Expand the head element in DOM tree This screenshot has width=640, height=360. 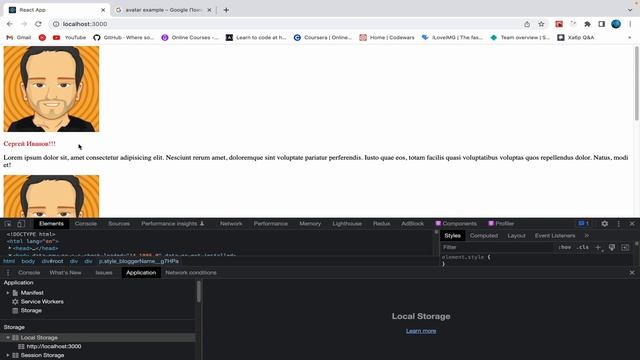coord(10,248)
